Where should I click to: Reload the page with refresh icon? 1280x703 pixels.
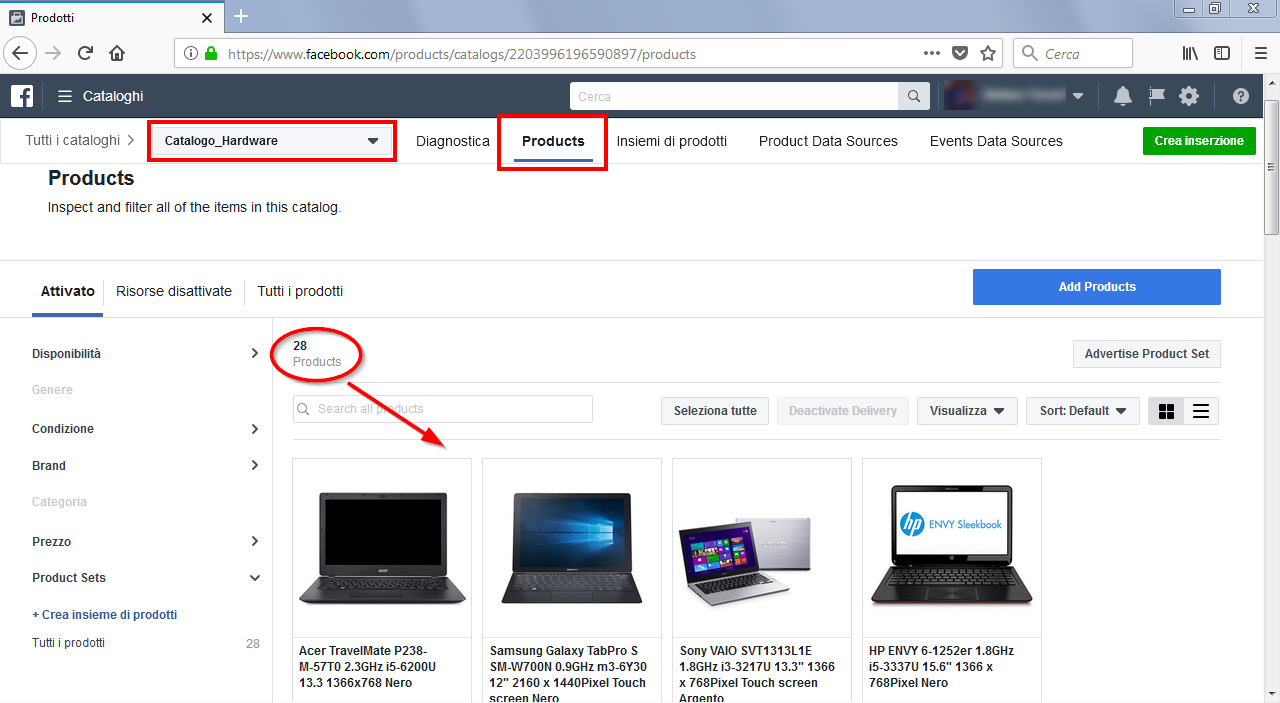[x=85, y=53]
